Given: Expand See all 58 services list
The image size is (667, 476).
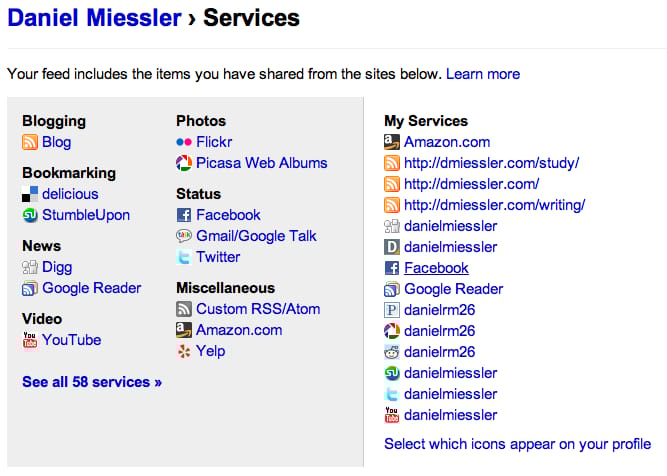Looking at the screenshot, I should pos(92,382).
